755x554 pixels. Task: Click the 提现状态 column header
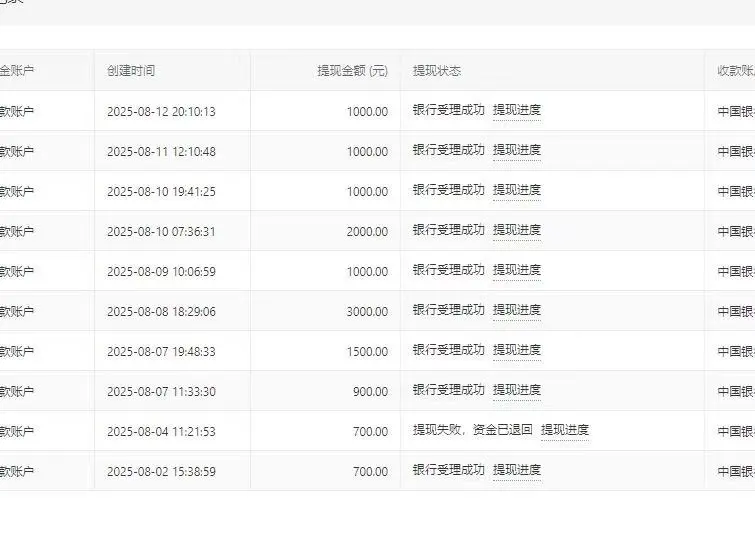point(437,71)
